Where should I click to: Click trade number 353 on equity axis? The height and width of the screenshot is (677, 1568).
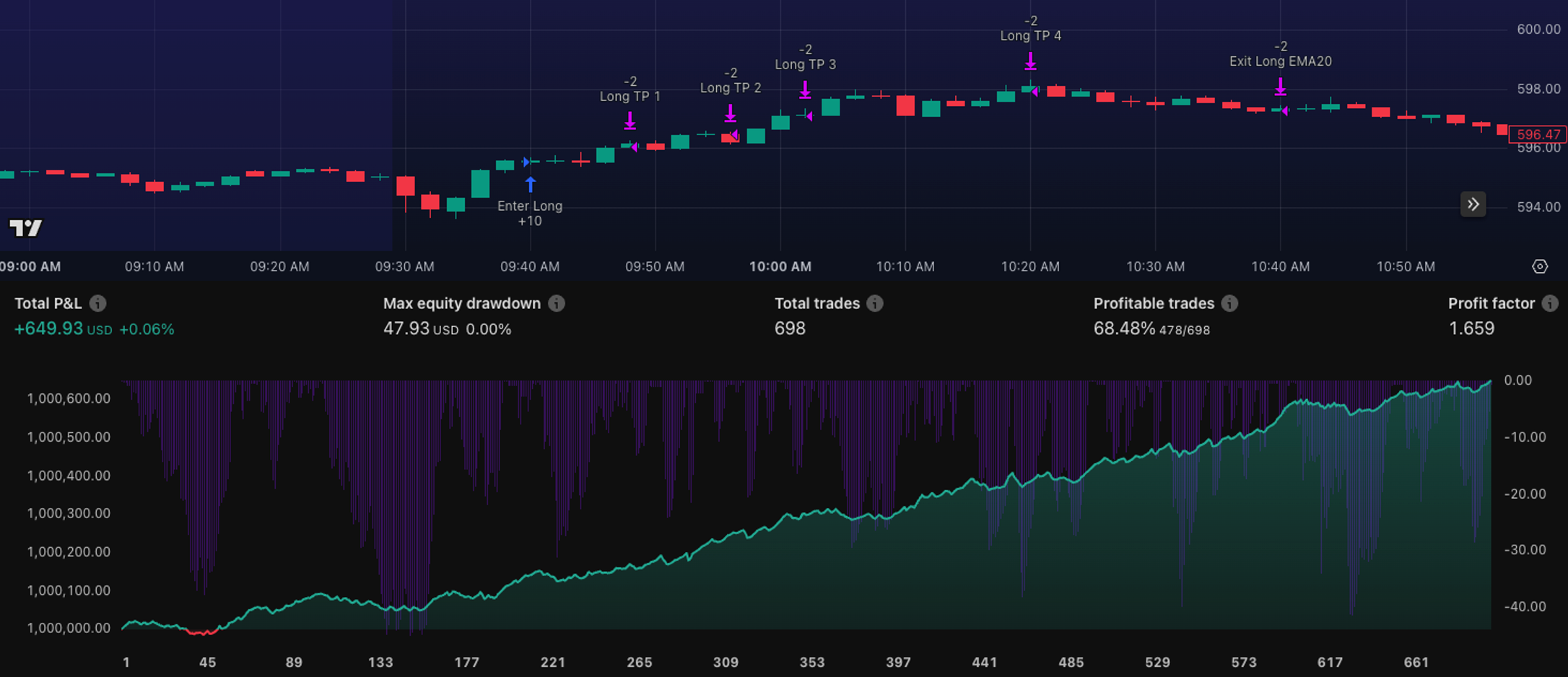(x=812, y=662)
